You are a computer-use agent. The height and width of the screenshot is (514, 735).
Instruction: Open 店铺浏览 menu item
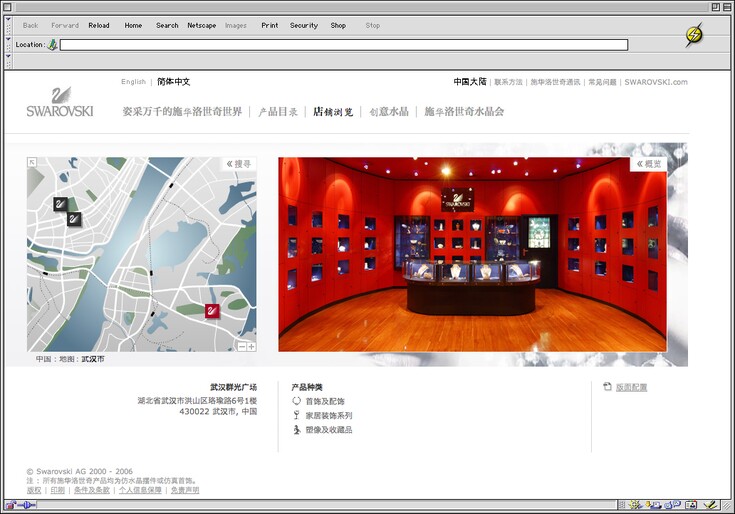[x=333, y=112]
